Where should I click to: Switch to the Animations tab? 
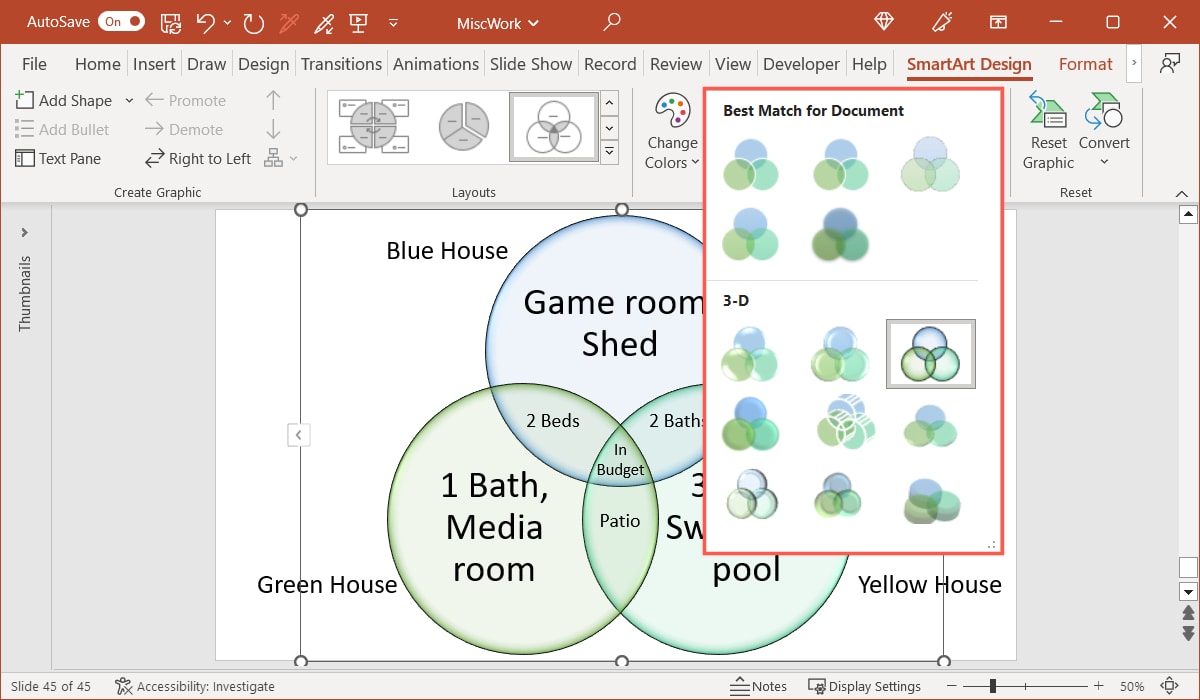point(436,63)
